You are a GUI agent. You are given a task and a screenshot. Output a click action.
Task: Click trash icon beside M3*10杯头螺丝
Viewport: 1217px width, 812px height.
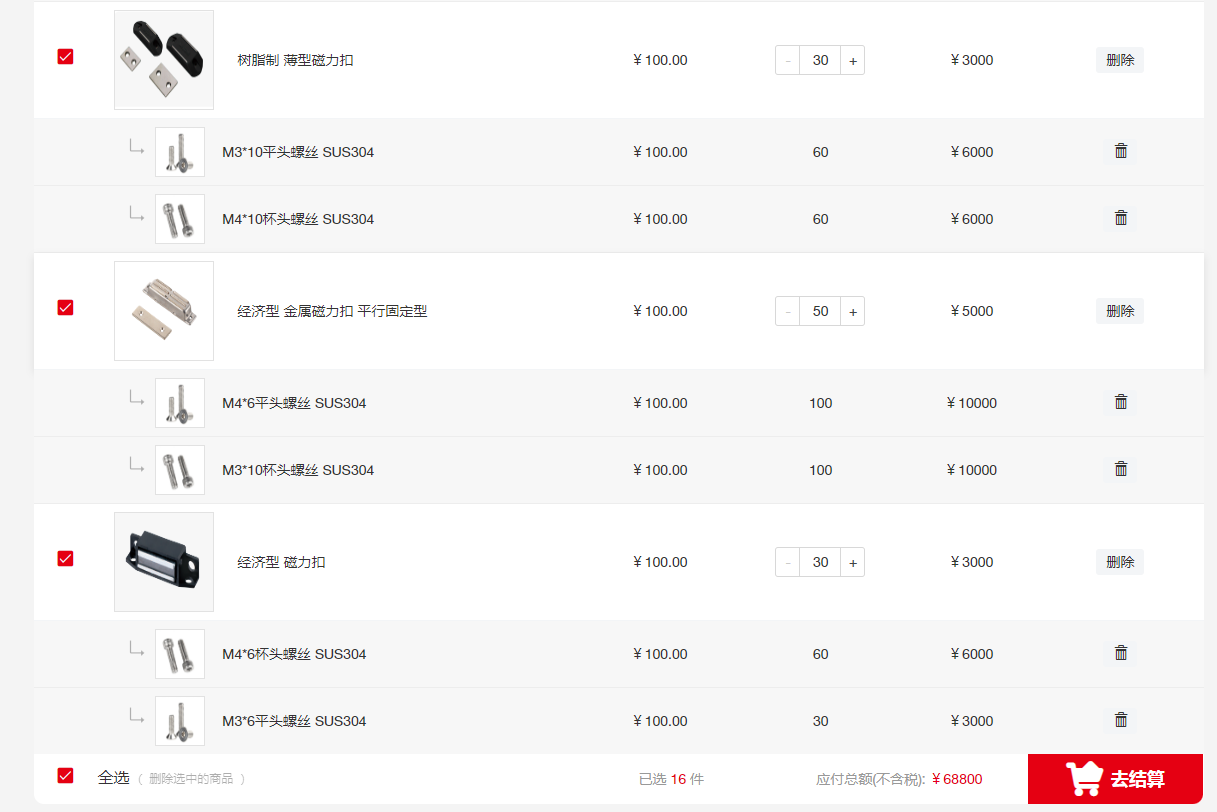1121,469
